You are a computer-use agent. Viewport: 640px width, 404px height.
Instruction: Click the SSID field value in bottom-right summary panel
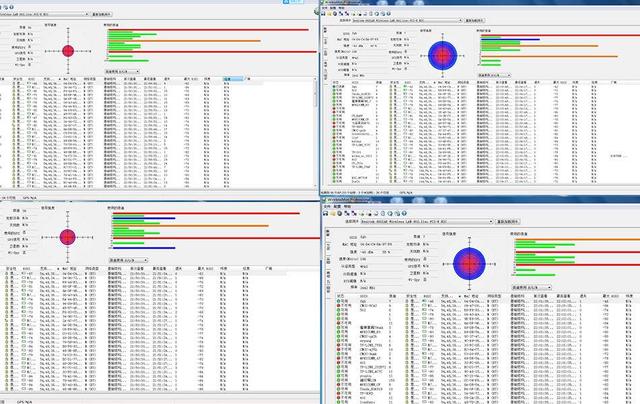pos(363,237)
